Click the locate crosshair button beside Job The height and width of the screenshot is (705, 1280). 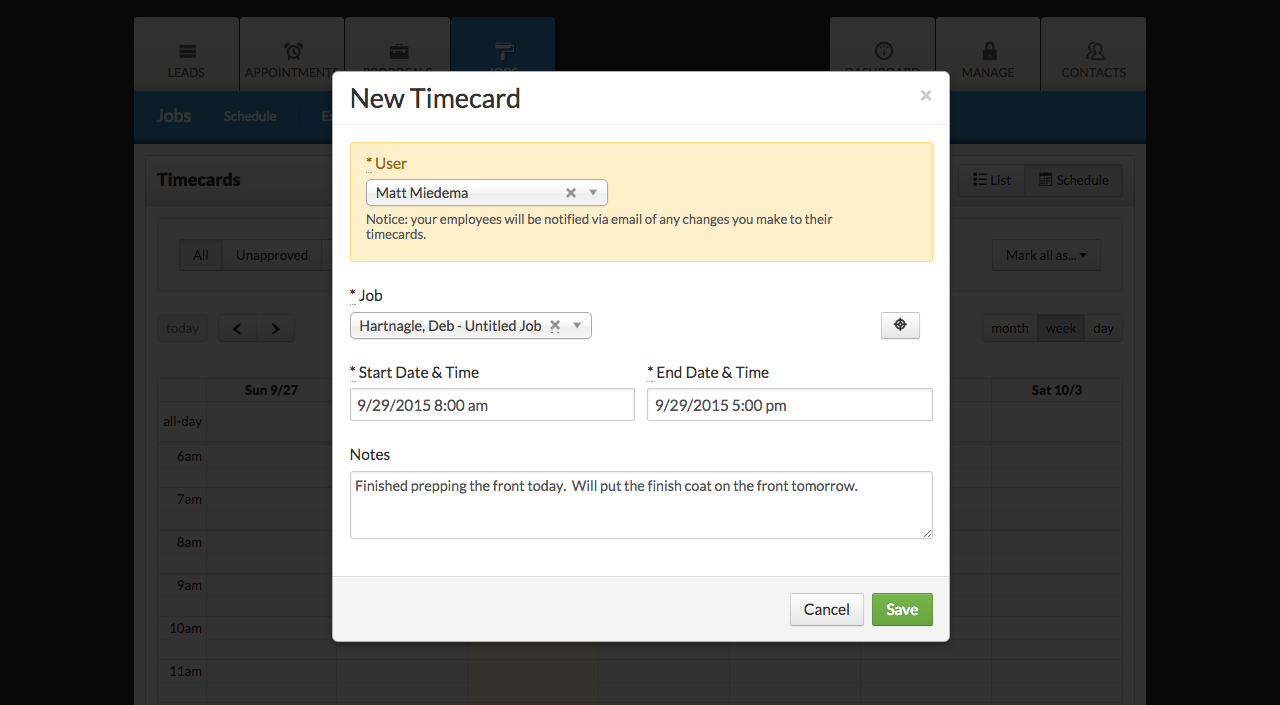point(900,325)
